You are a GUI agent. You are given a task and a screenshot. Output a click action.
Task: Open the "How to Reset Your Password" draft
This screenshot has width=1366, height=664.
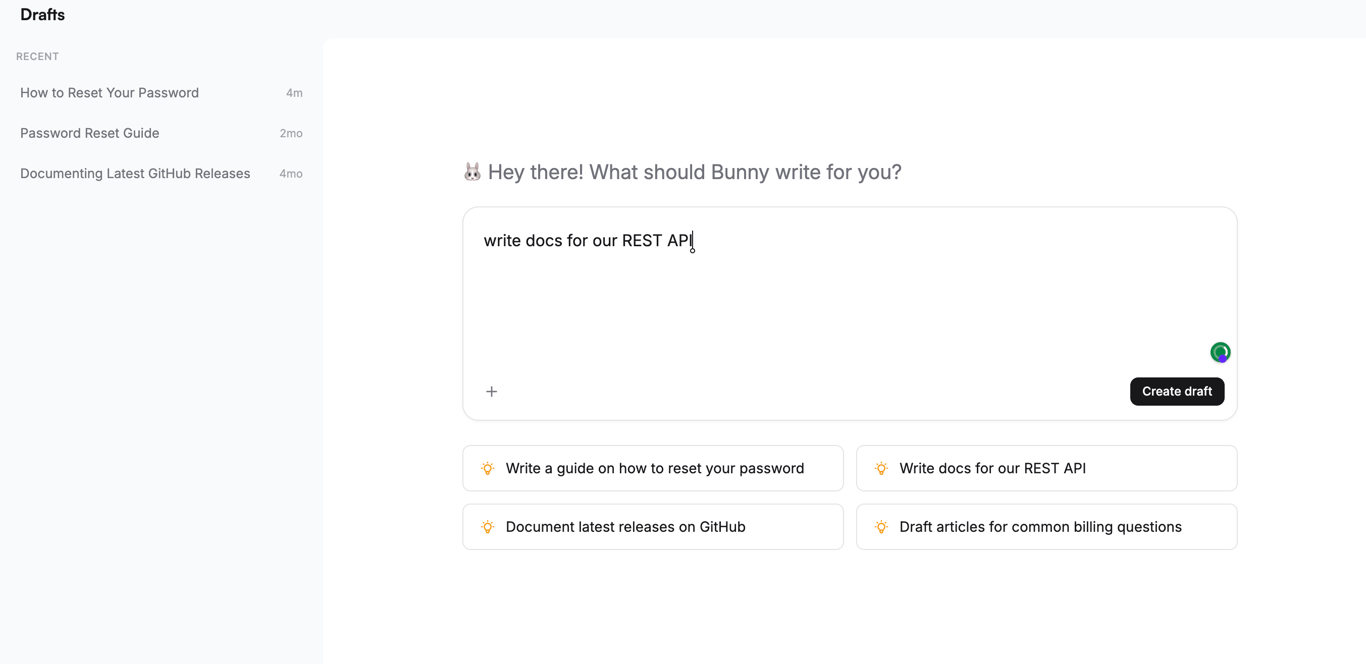tap(110, 93)
